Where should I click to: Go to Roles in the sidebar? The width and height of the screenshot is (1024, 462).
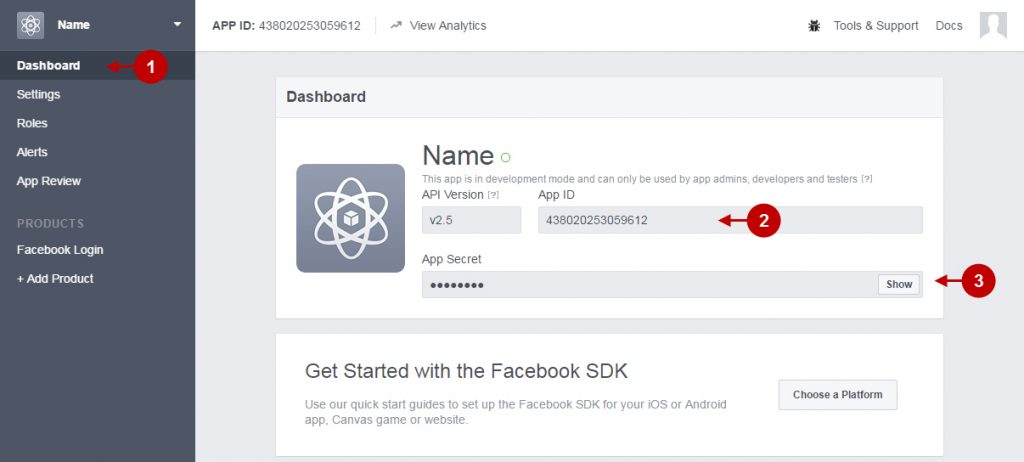[x=32, y=123]
